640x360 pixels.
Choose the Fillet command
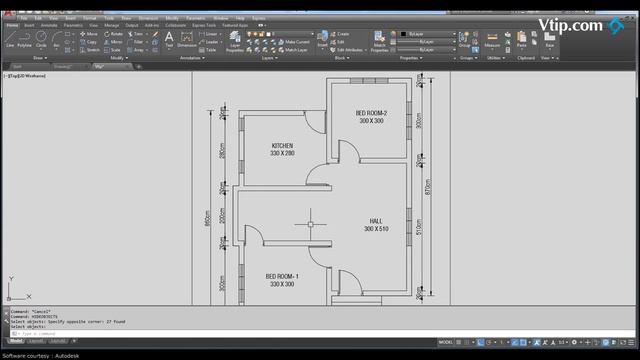(x=136, y=42)
